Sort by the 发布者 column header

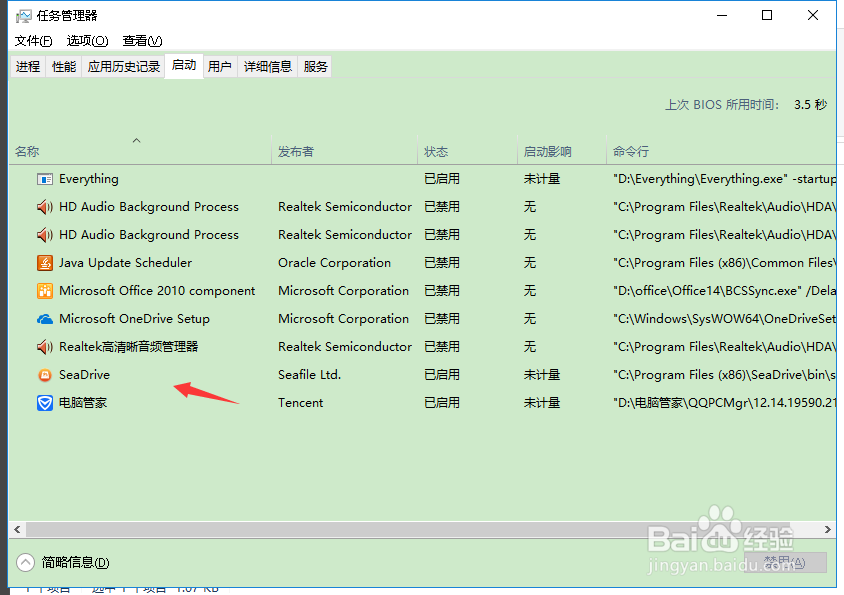point(344,149)
